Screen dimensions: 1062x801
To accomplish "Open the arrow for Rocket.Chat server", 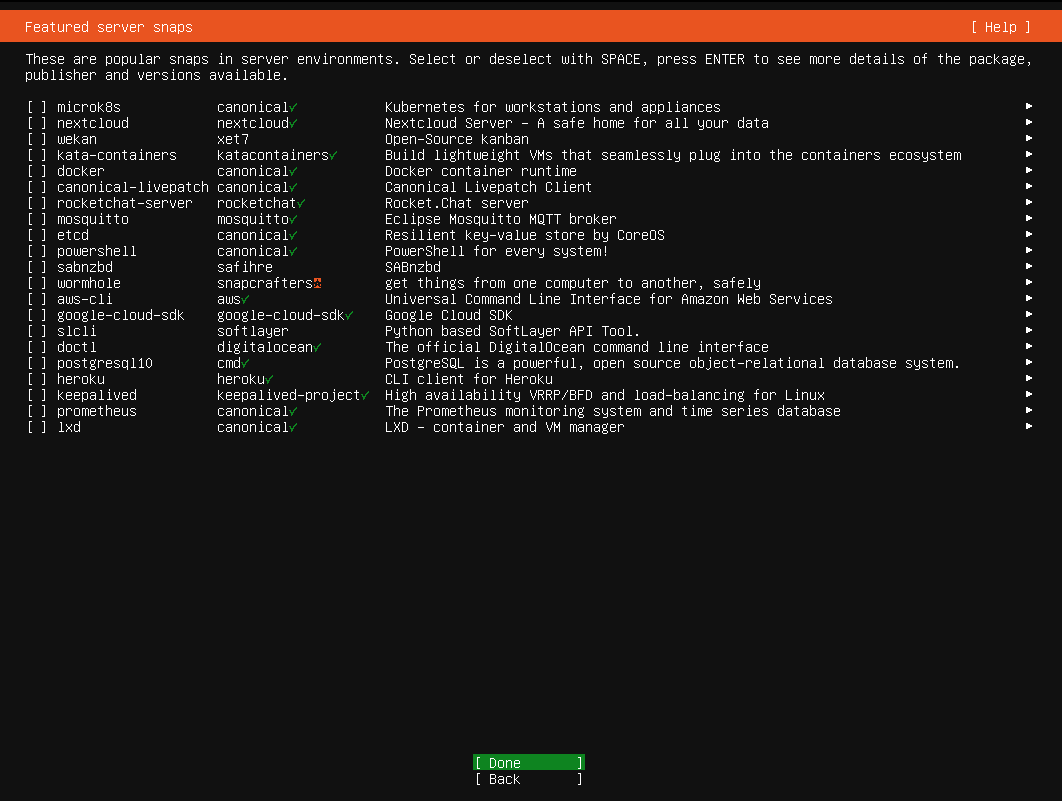I will click(1029, 202).
